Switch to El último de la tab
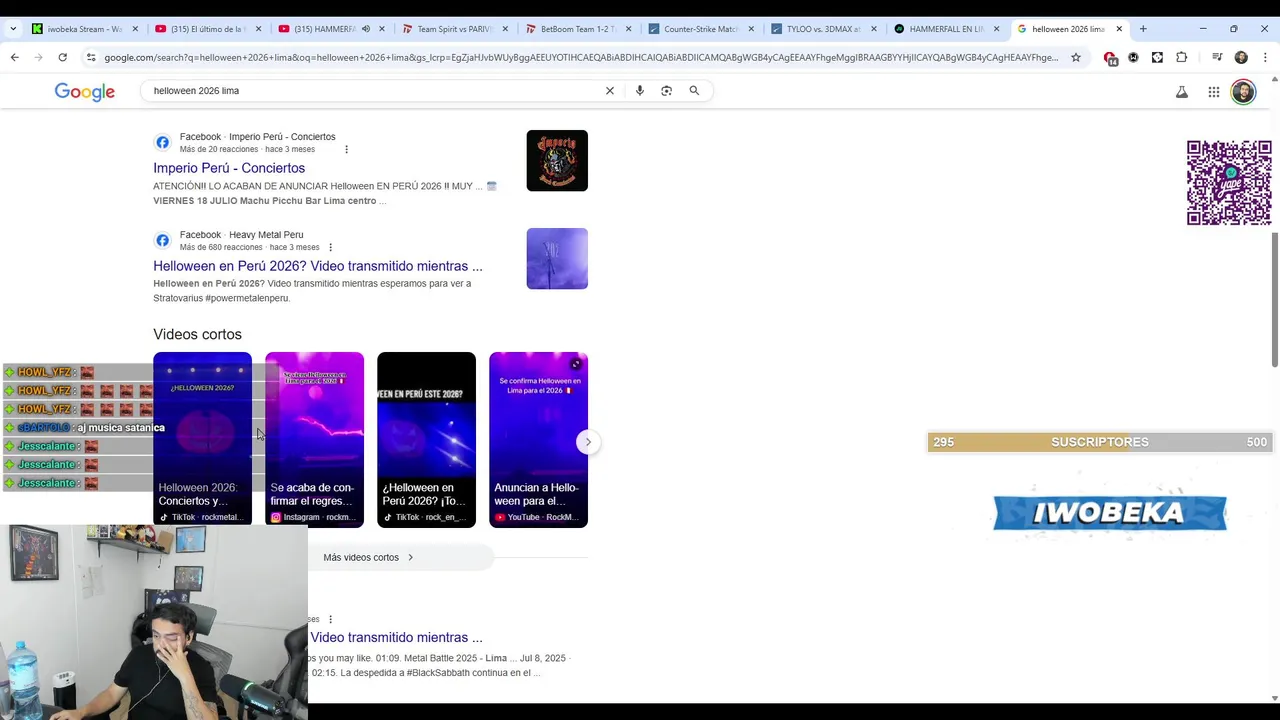1280x720 pixels. 206,29
